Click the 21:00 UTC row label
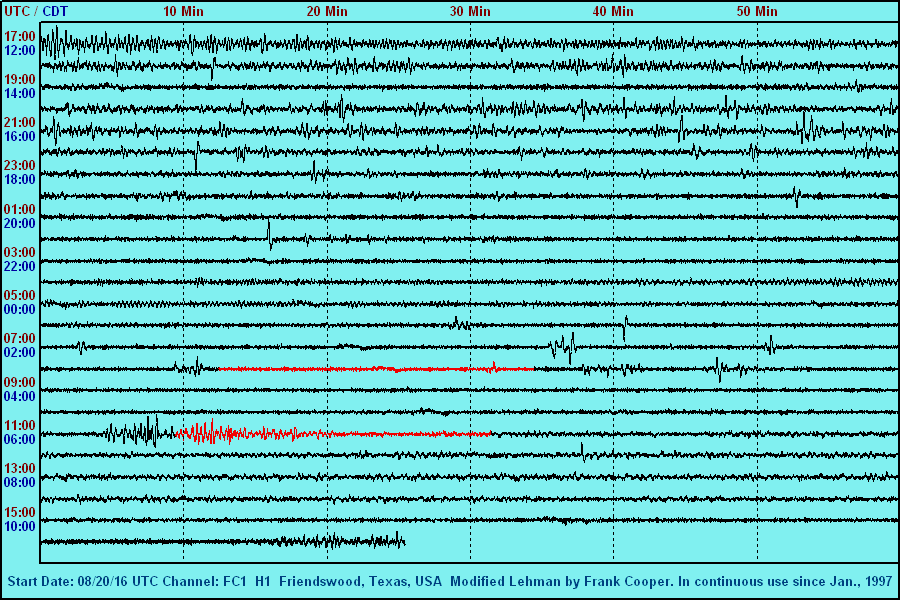The height and width of the screenshot is (600, 900). (20, 122)
